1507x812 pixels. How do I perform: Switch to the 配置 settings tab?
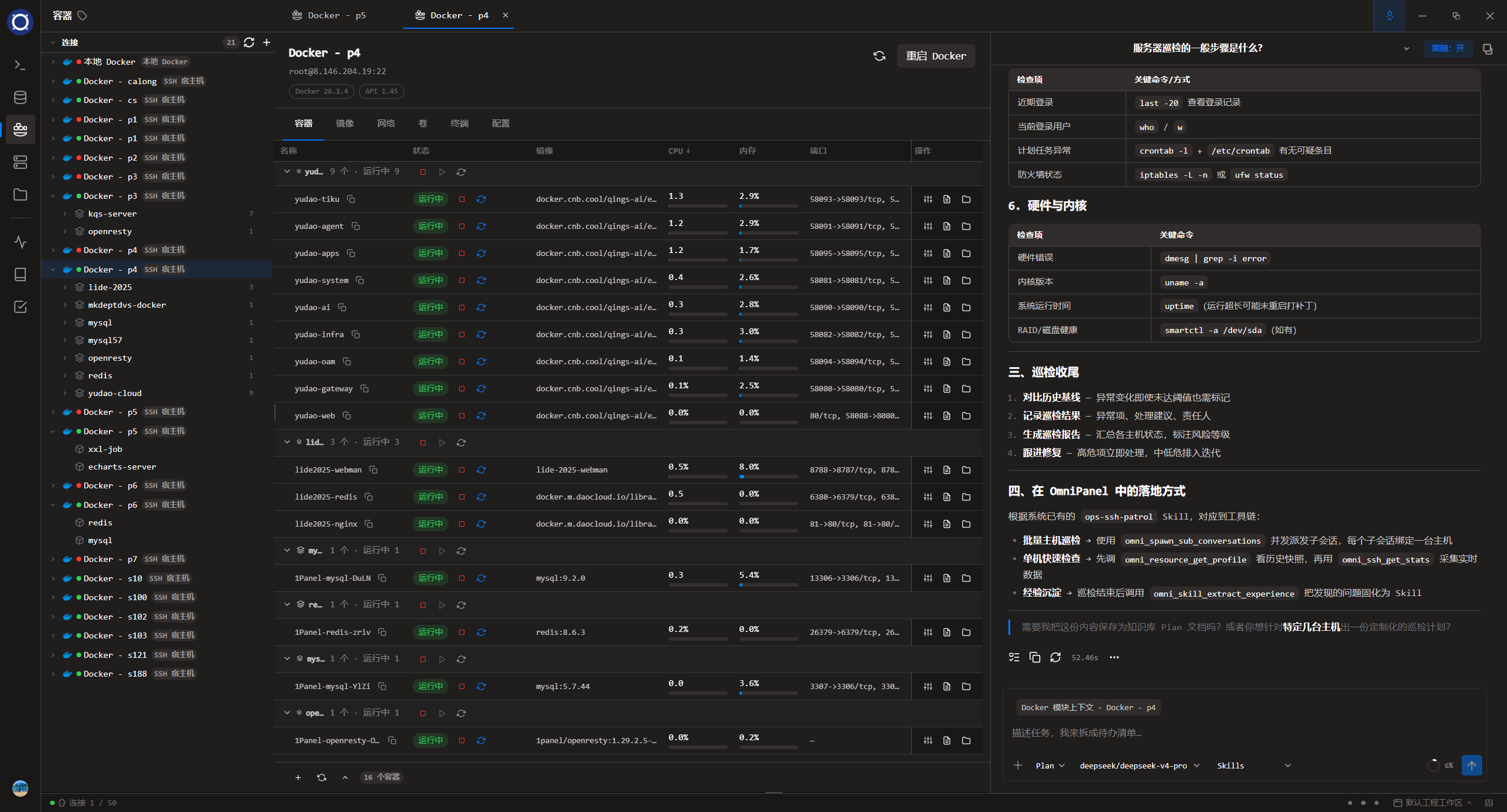point(500,124)
